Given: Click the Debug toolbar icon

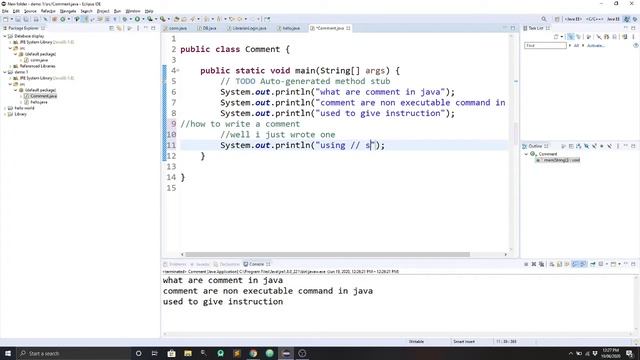Looking at the screenshot, I should (125, 19).
